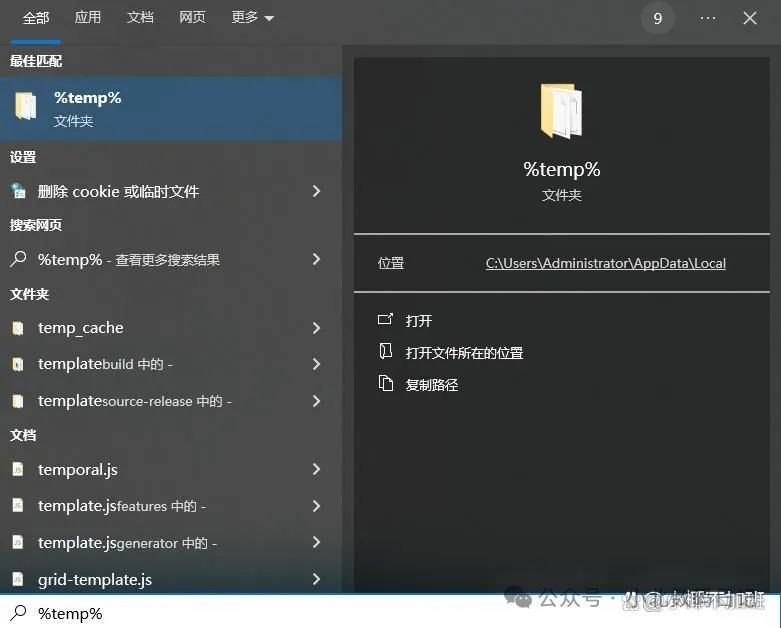Open the AppData\Local location path link
781x628 pixels.
coord(606,263)
